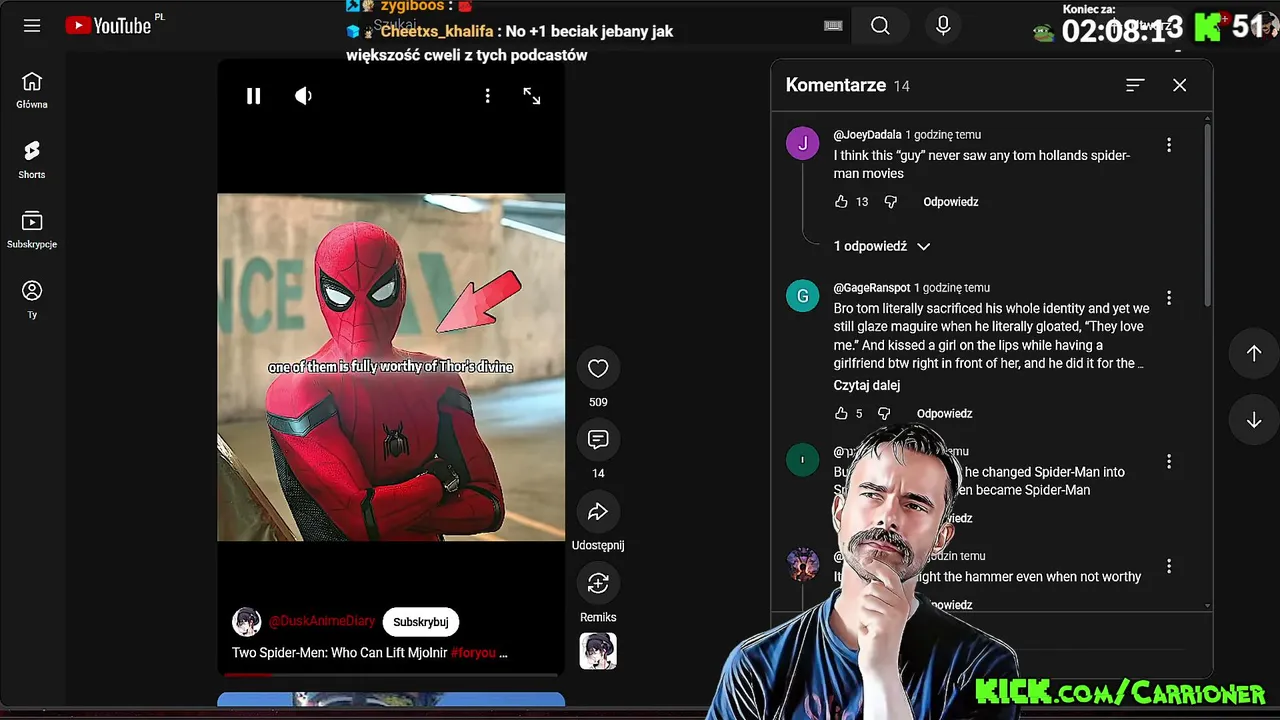Like the Short with the heart icon
The image size is (1280, 720).
tap(598, 368)
